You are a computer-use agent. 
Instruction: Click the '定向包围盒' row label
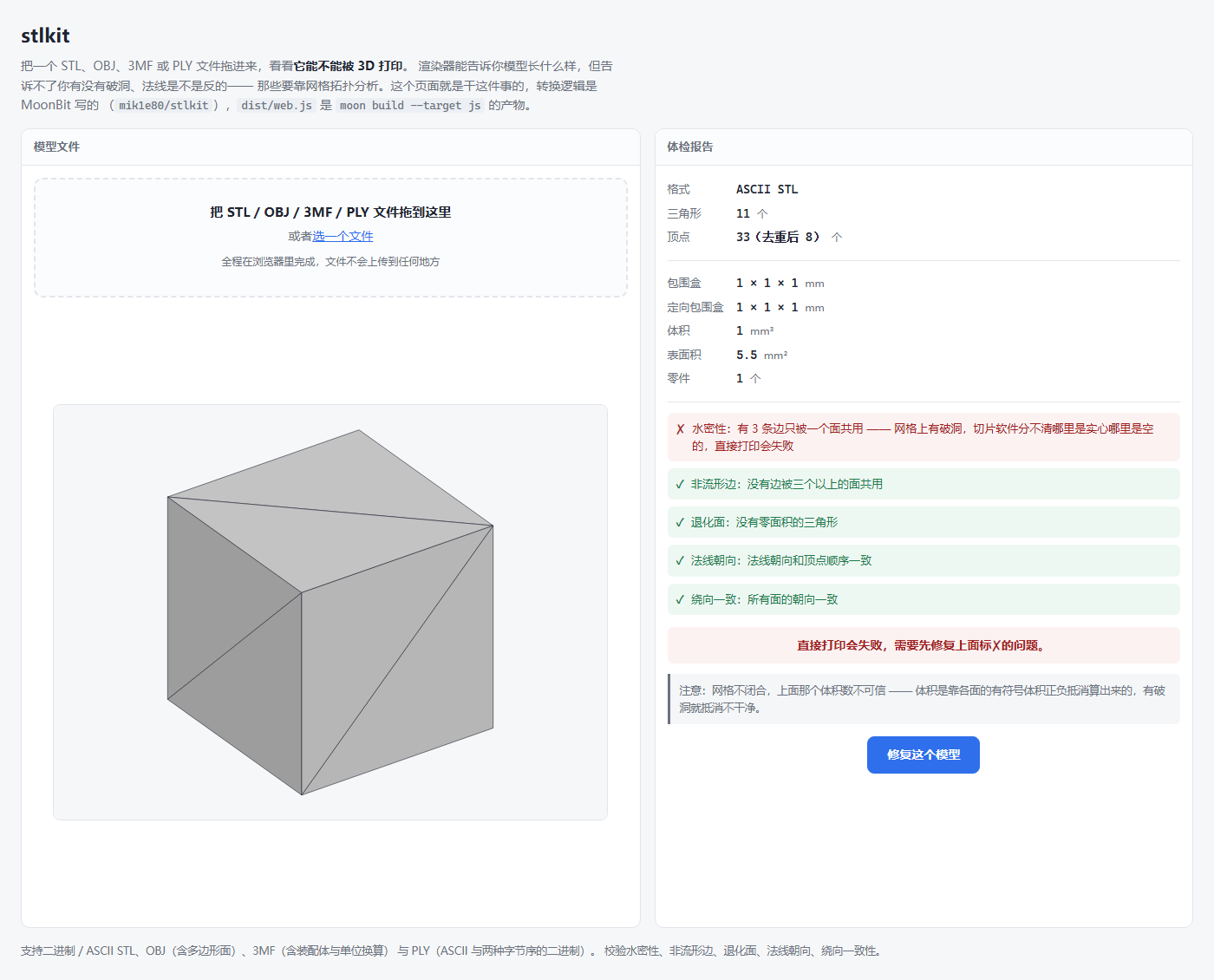pos(695,307)
